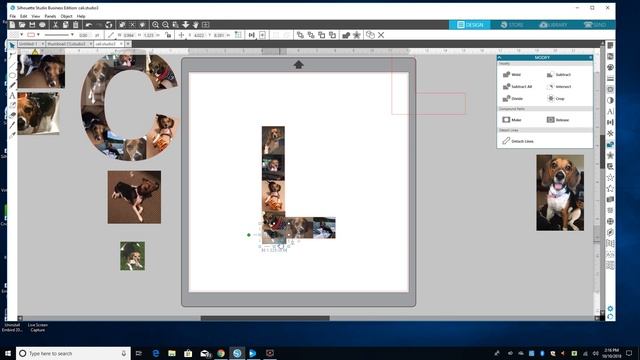Select the small green-background dog photo

pos(132,256)
